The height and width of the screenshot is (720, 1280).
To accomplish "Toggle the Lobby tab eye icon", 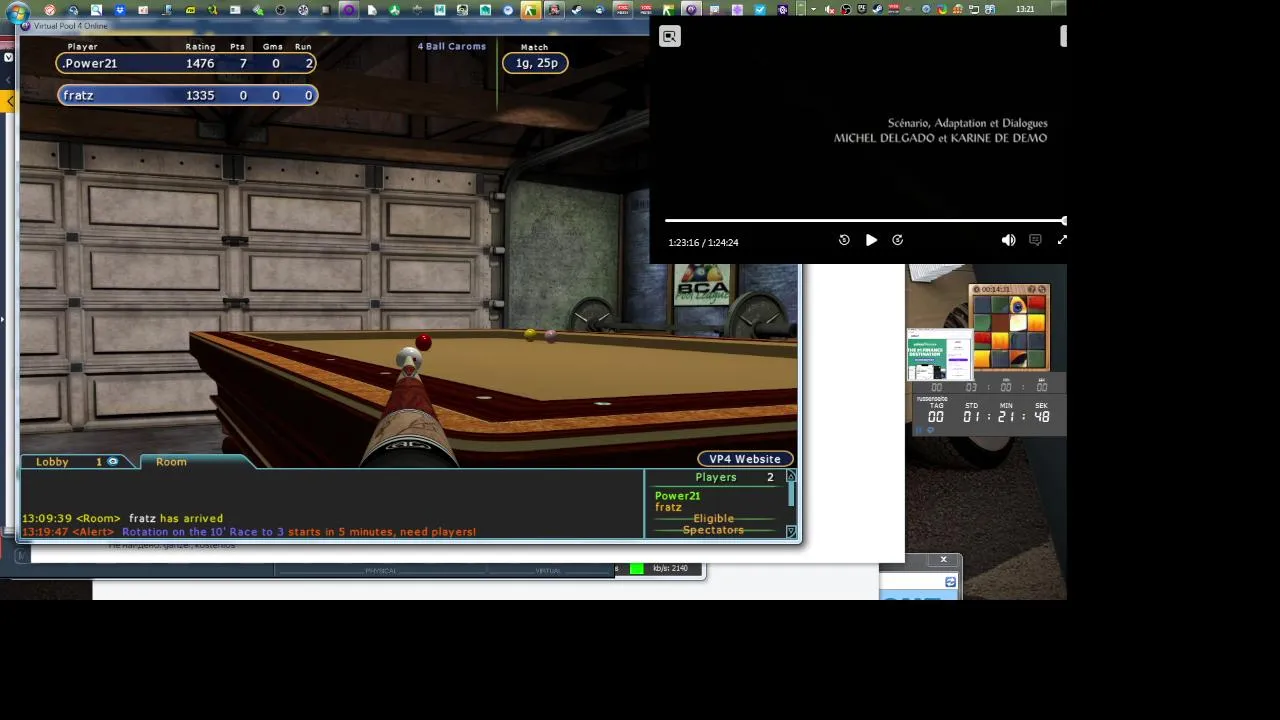I will pyautogui.click(x=112, y=462).
